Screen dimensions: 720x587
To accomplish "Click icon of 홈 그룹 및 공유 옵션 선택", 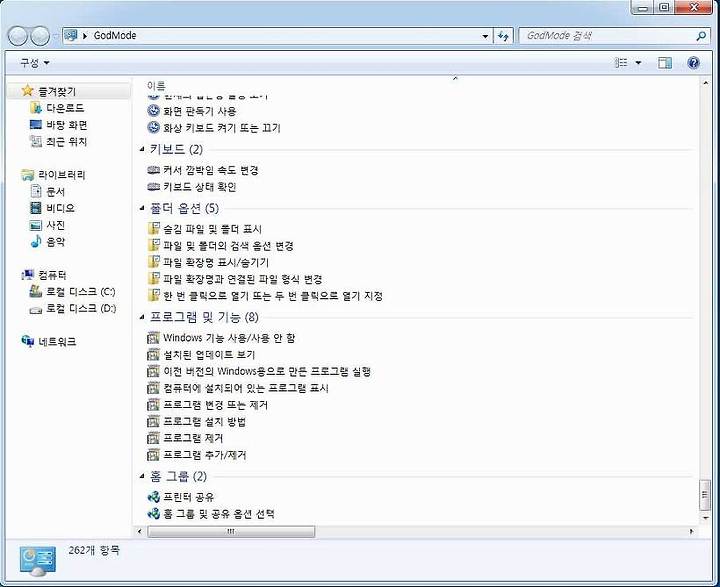I will (153, 513).
